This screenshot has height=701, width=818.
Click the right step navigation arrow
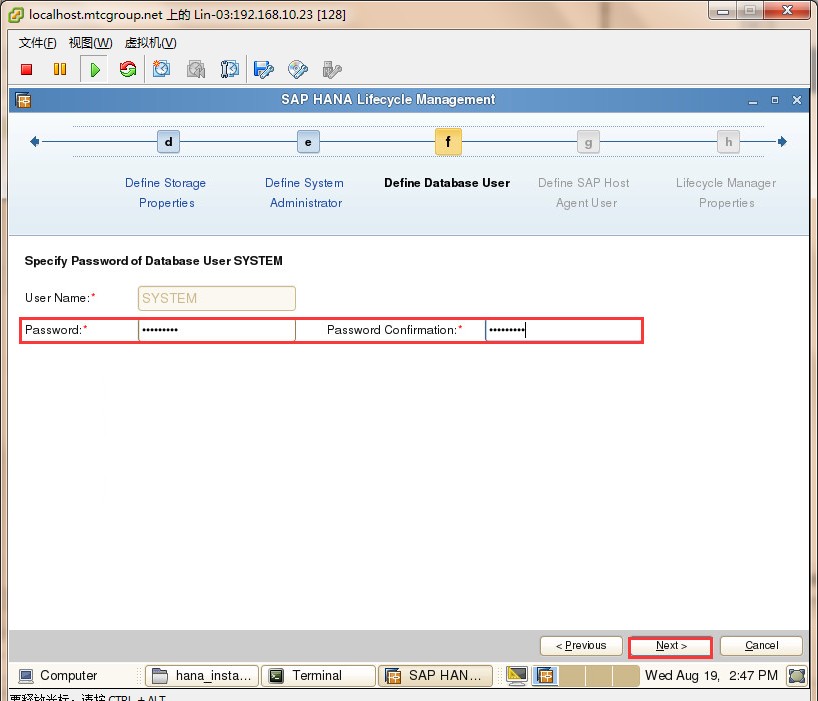tap(782, 141)
